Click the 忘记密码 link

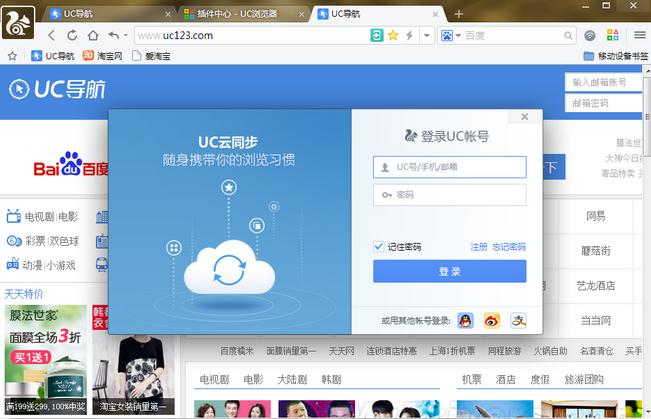(509, 247)
